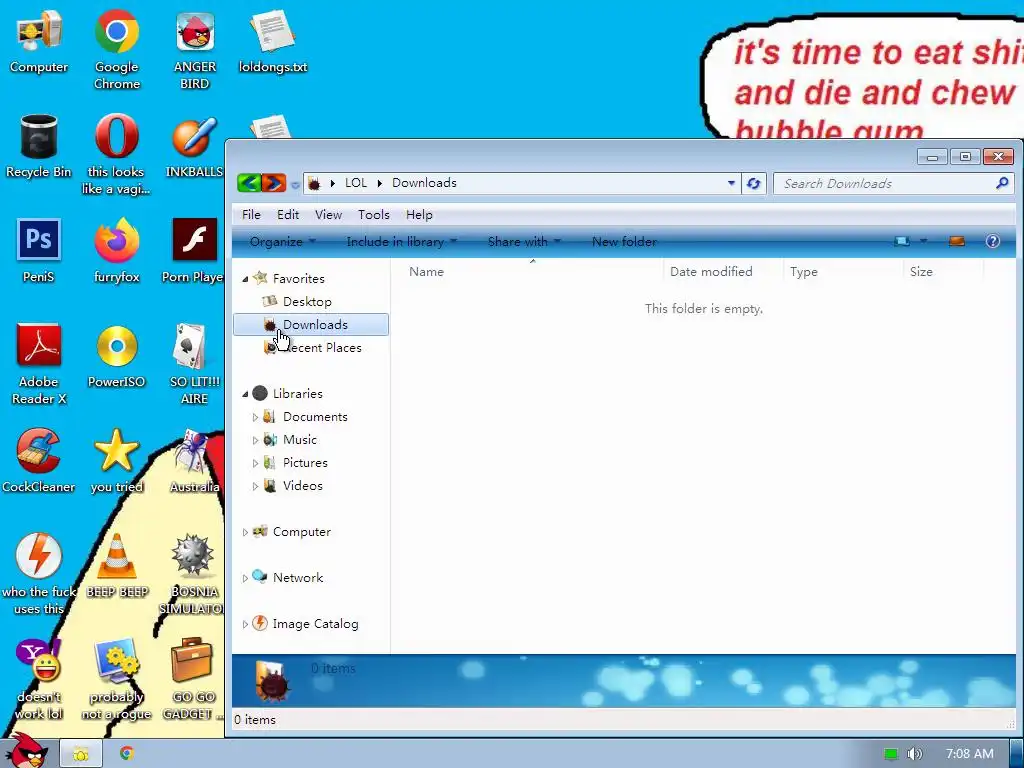Open the Help menu
Viewport: 1024px width, 768px height.
tap(419, 215)
